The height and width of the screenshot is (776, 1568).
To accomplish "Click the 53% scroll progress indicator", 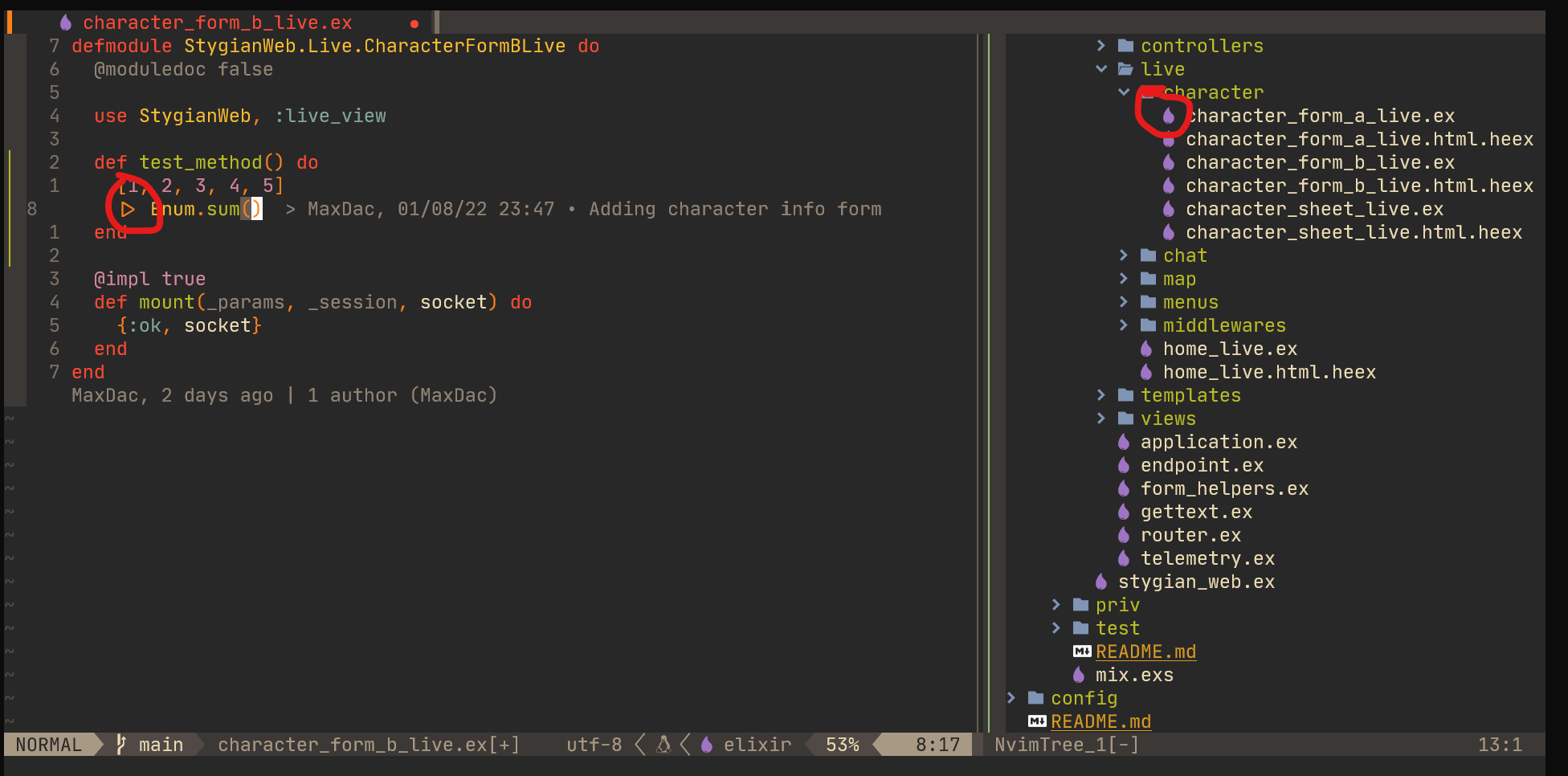I will tap(840, 745).
